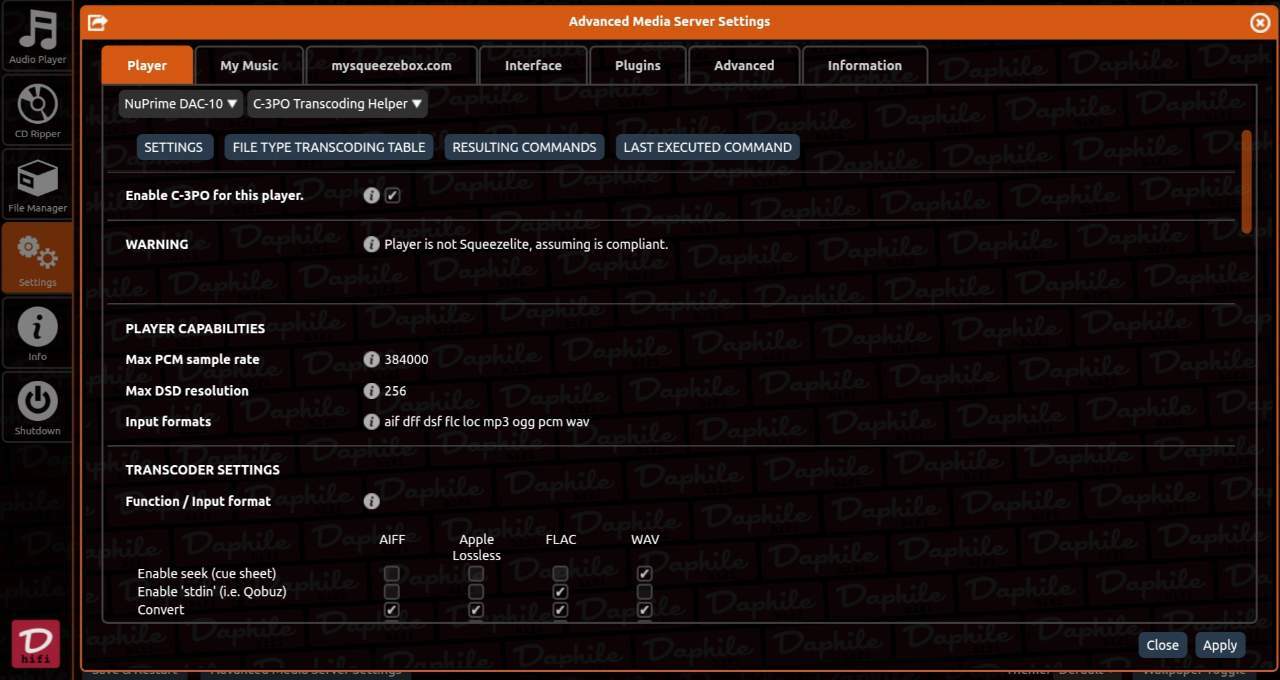Image resolution: width=1280 pixels, height=680 pixels.
Task: Show info for Max PCM sample rate
Action: 372,360
